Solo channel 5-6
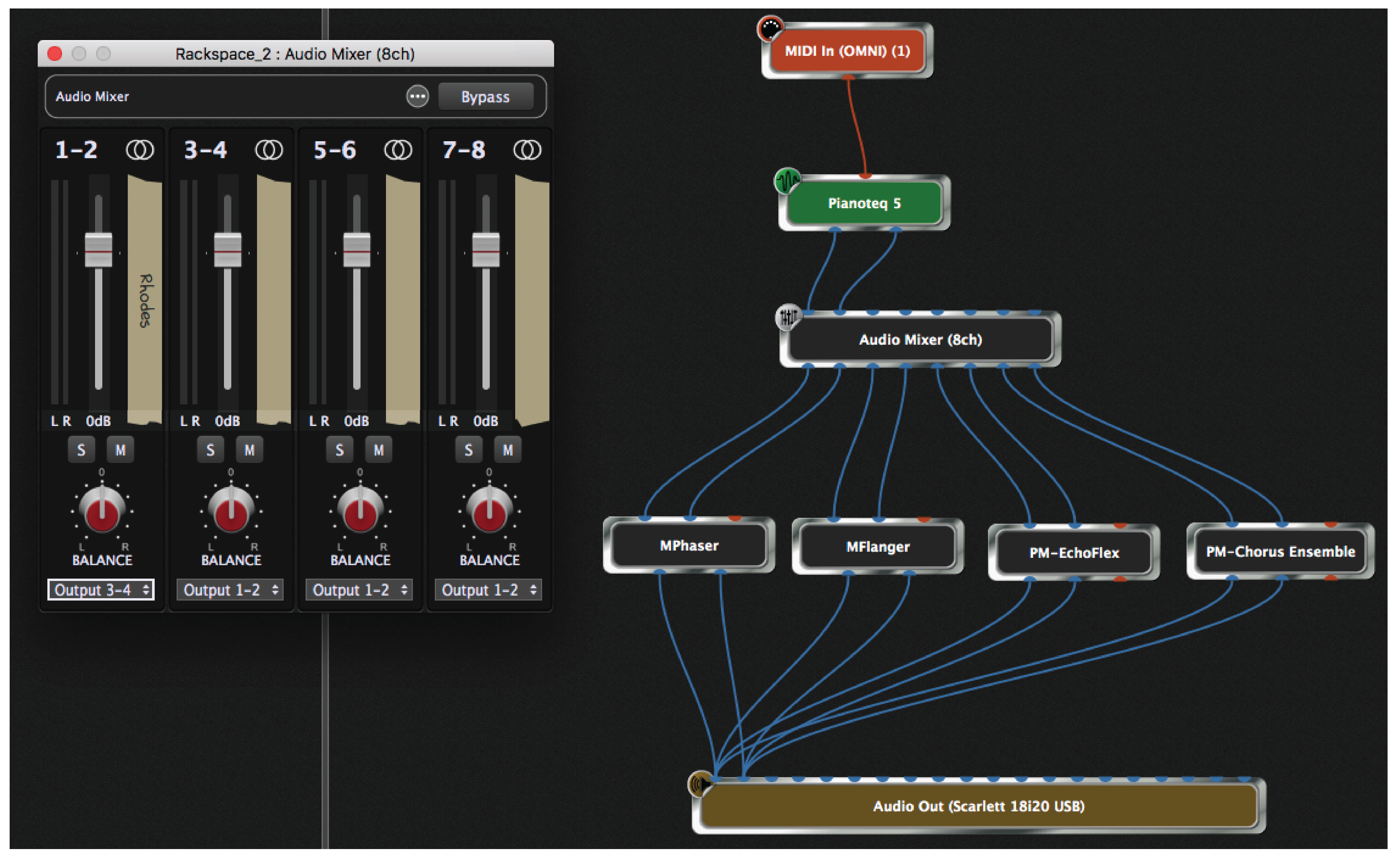This screenshot has width=1400, height=859. 339,450
